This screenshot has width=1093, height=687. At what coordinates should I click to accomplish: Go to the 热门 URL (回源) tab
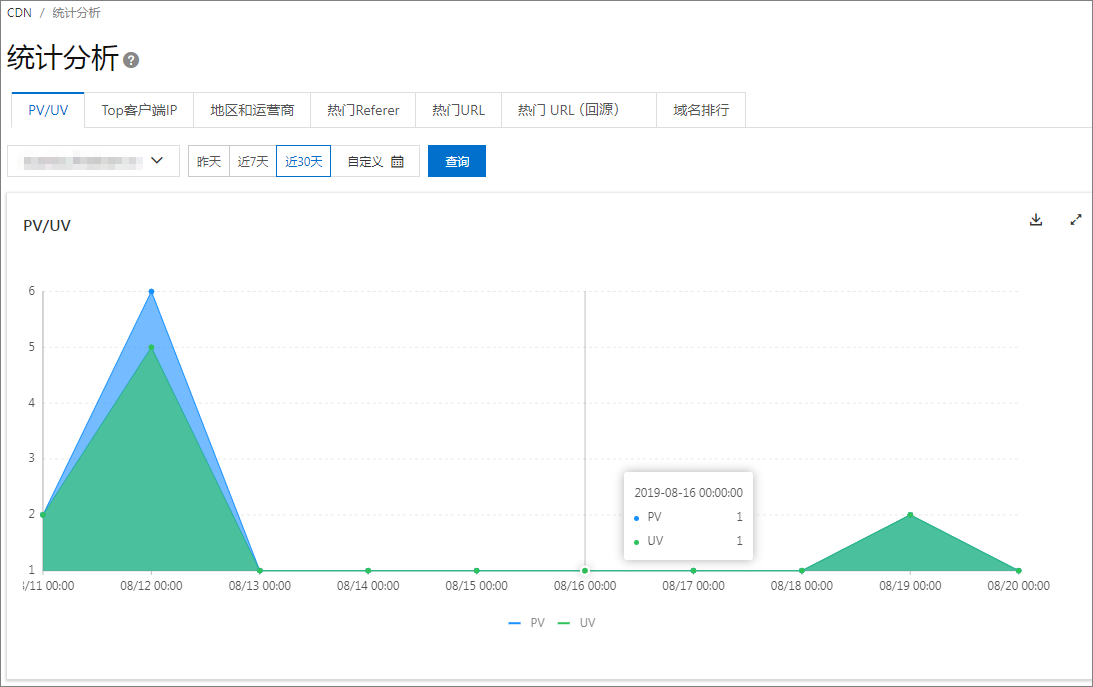coord(579,110)
